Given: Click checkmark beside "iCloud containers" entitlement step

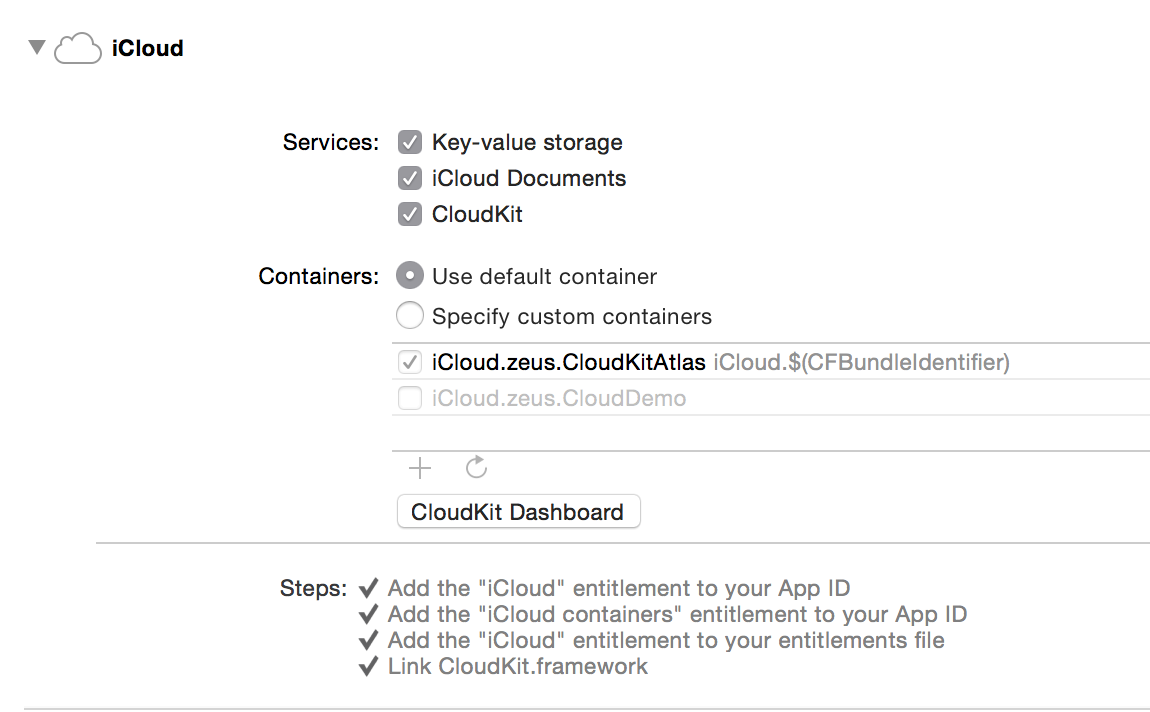Looking at the screenshot, I should coord(369,614).
